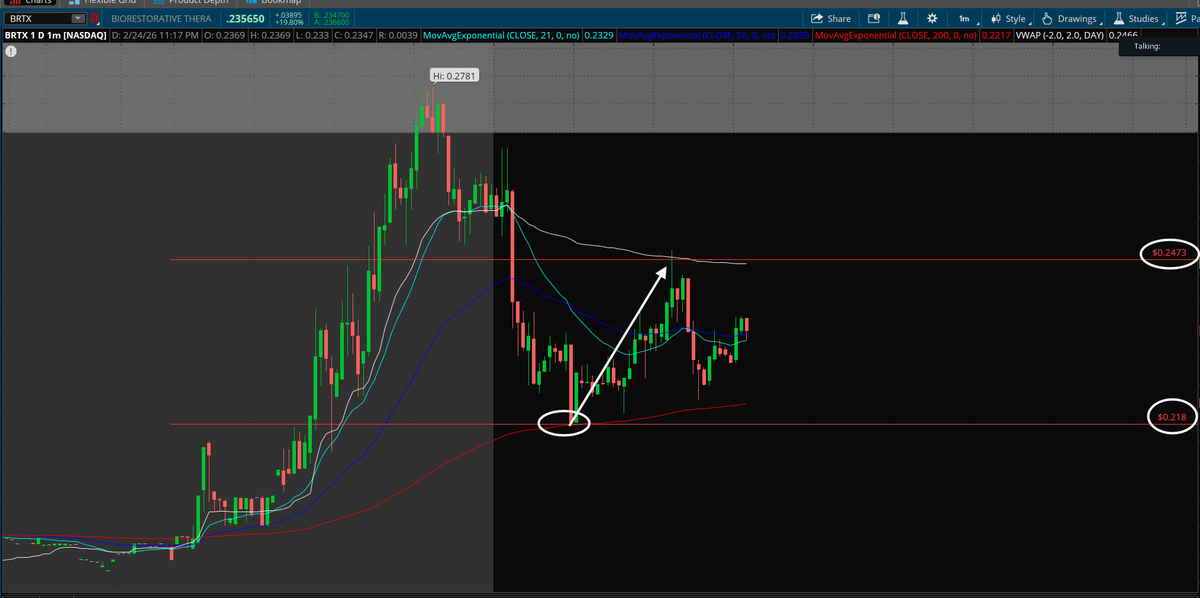The width and height of the screenshot is (1200, 598).
Task: Click the O: 0.2369 open value
Action: tap(225, 35)
